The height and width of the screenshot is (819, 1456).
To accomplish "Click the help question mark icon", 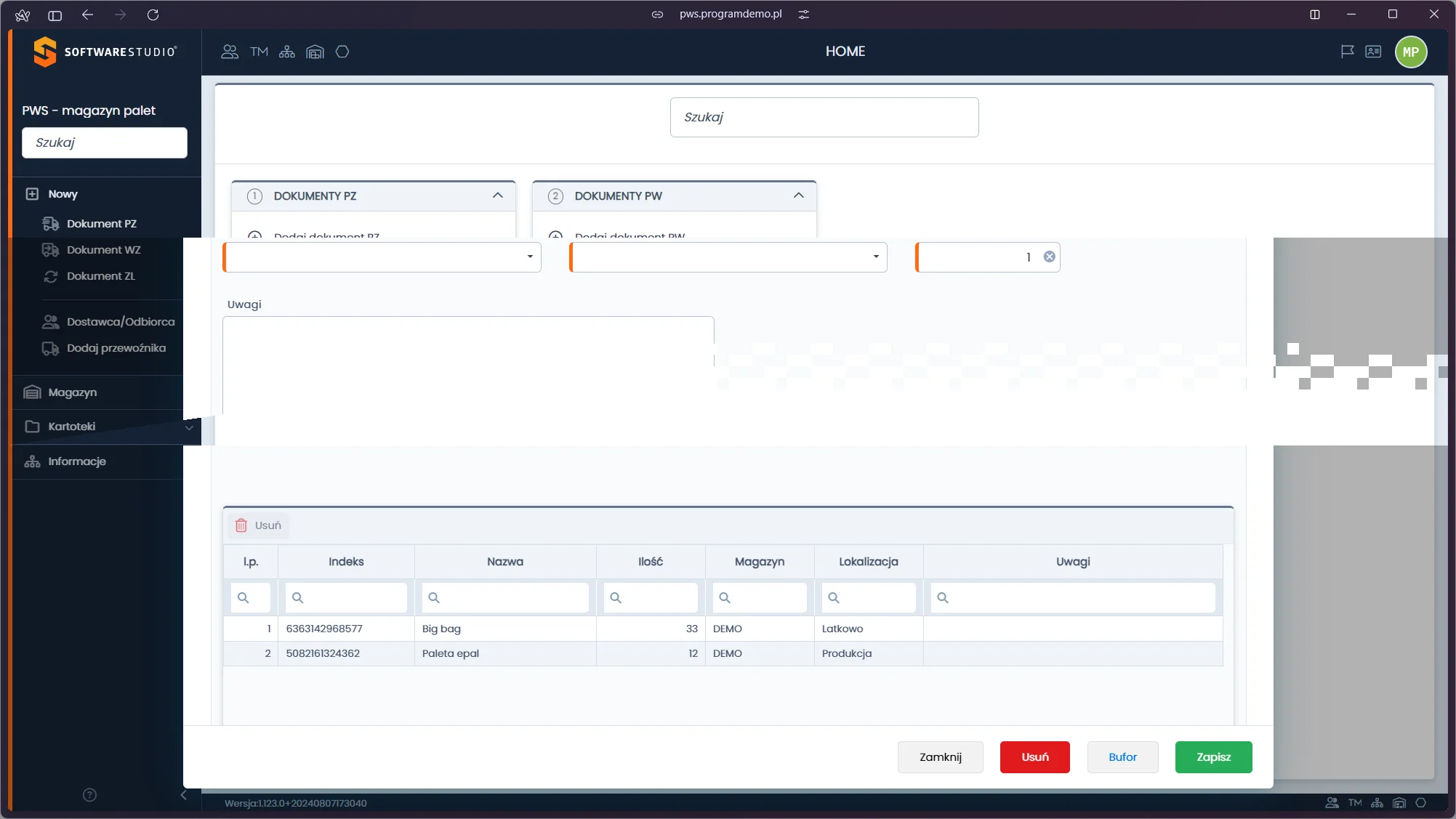I will click(89, 795).
